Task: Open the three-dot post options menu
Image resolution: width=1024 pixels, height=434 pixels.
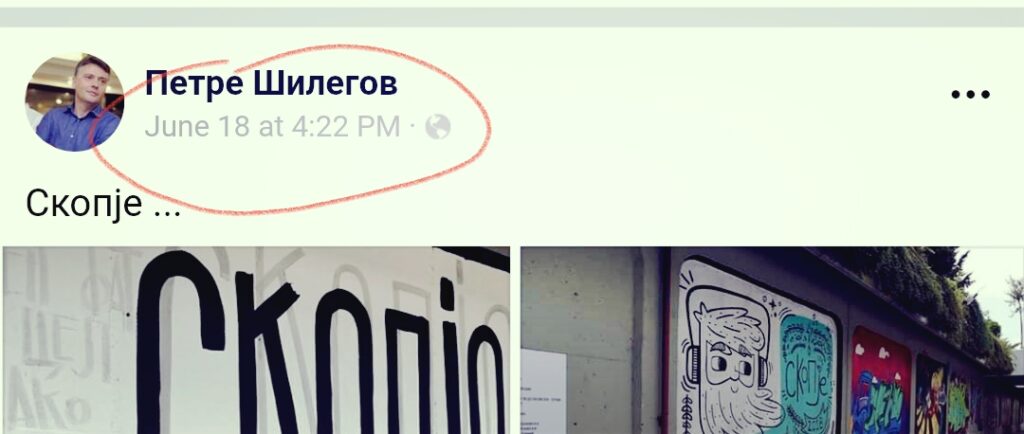Action: pyautogui.click(x=970, y=95)
